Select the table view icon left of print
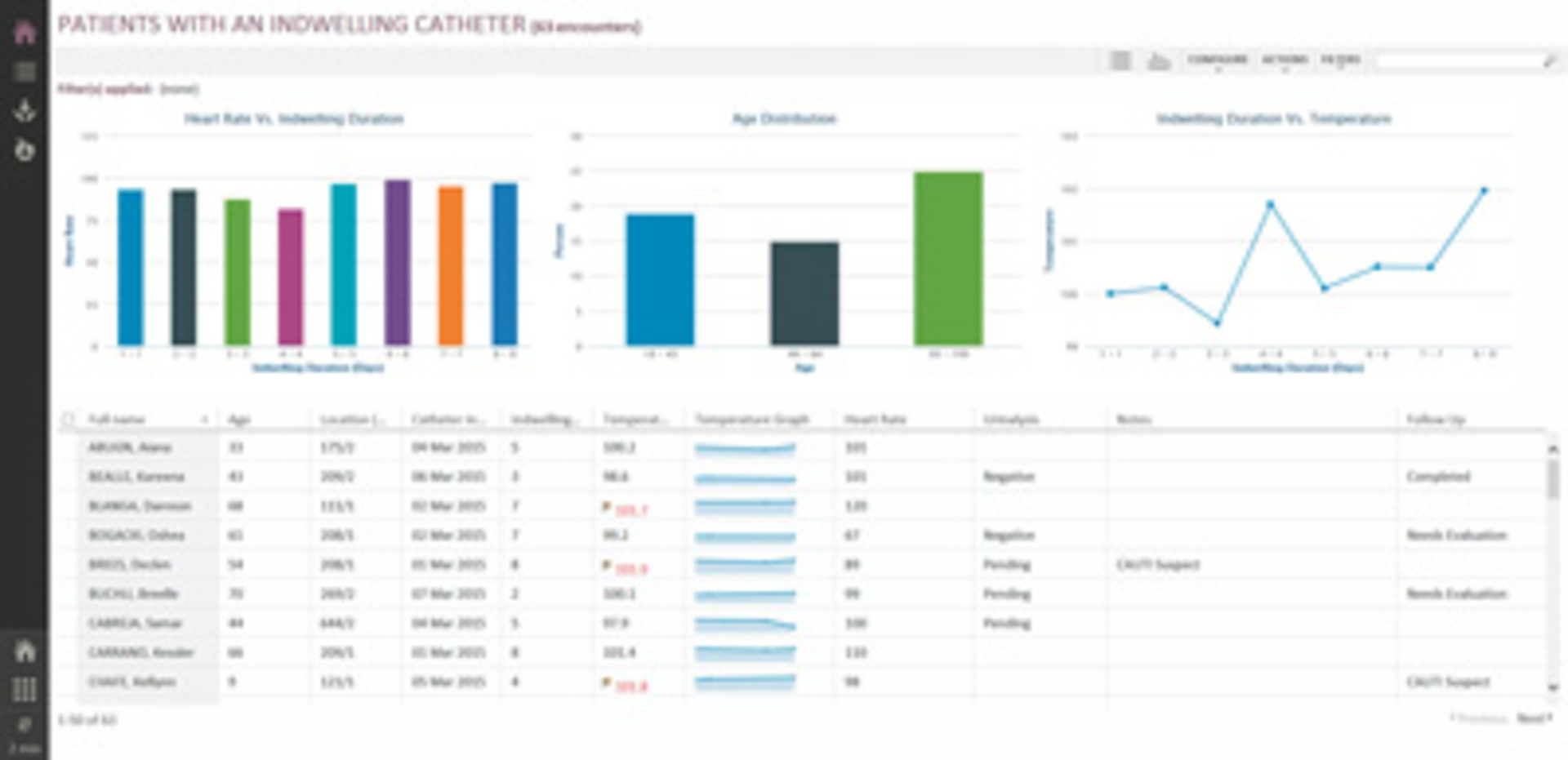Image resolution: width=1568 pixels, height=760 pixels. coord(1121,59)
